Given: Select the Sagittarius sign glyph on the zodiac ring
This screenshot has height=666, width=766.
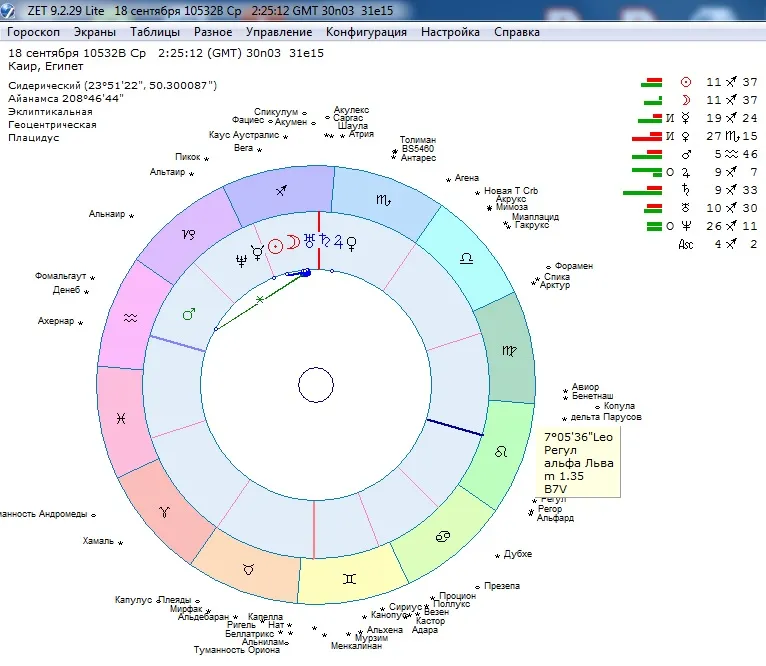Looking at the screenshot, I should [284, 189].
